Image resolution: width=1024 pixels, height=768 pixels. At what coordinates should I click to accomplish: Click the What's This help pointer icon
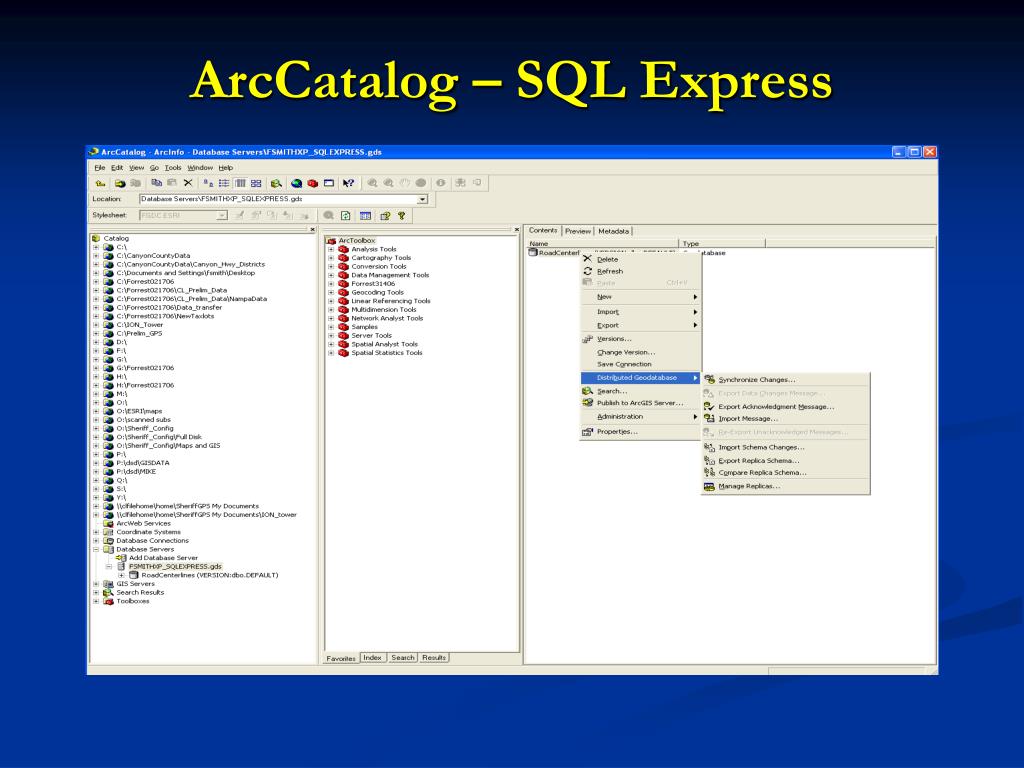tap(348, 184)
